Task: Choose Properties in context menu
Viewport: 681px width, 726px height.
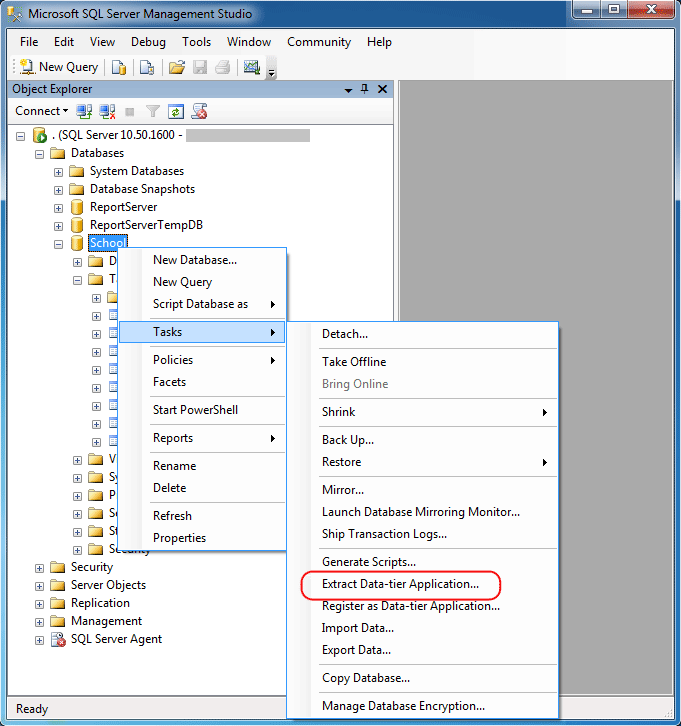Action: click(x=202, y=538)
